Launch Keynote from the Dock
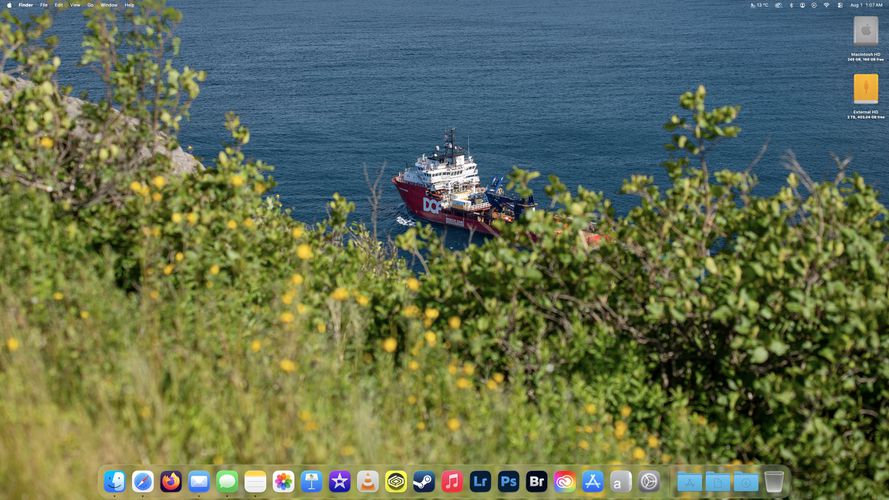 click(311, 482)
